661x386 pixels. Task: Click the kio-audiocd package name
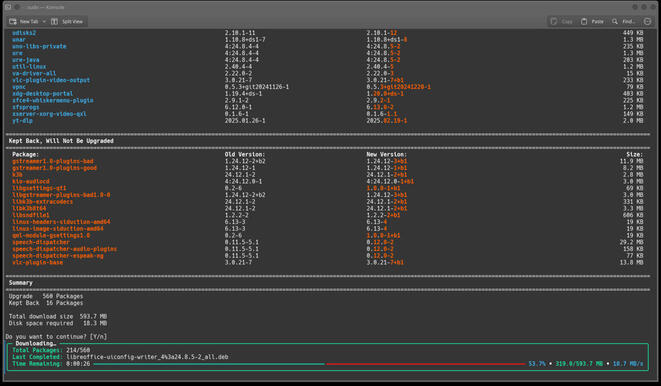31,181
